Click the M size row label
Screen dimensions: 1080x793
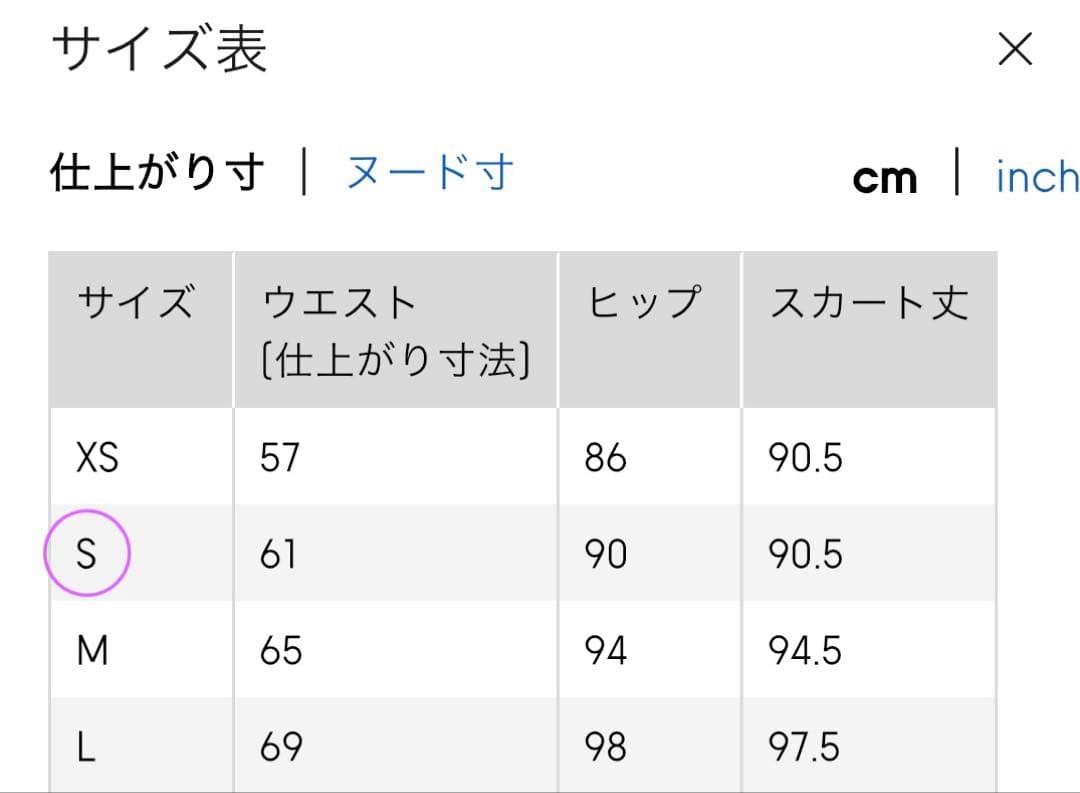(93, 651)
